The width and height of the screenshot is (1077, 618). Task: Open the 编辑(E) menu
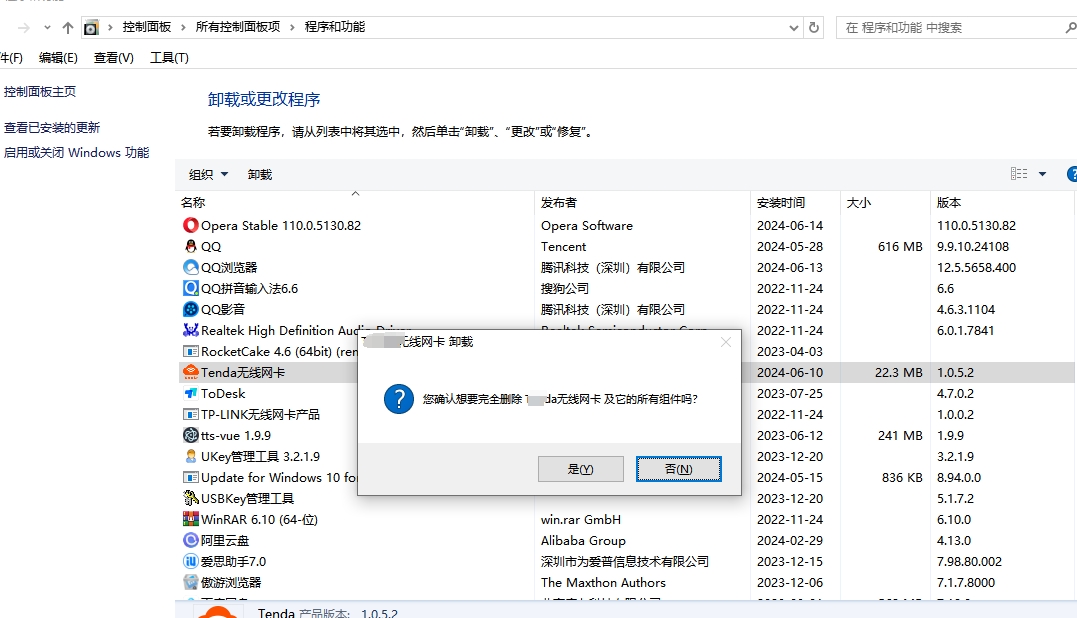[x=58, y=58]
